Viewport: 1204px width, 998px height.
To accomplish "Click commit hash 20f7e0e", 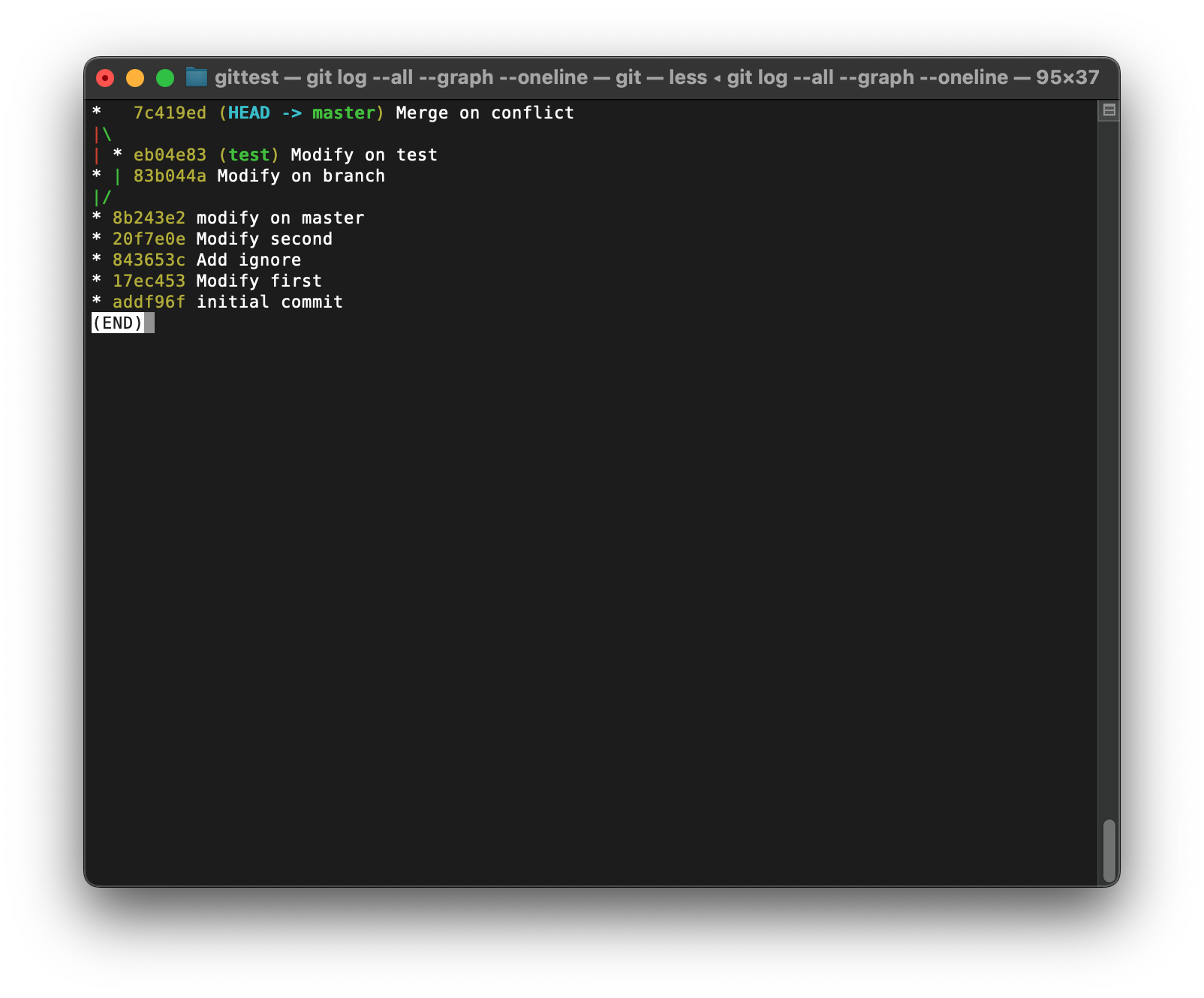I will [149, 239].
